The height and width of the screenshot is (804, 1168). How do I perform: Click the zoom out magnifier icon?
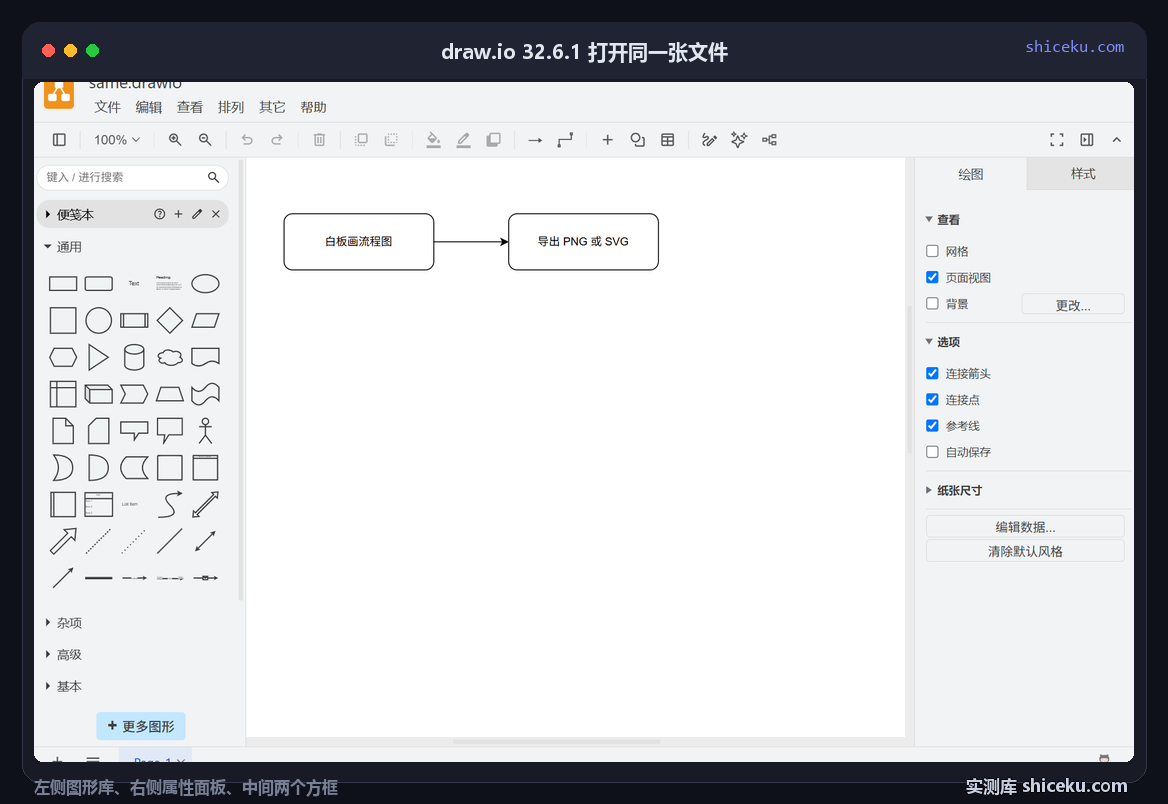pyautogui.click(x=205, y=140)
